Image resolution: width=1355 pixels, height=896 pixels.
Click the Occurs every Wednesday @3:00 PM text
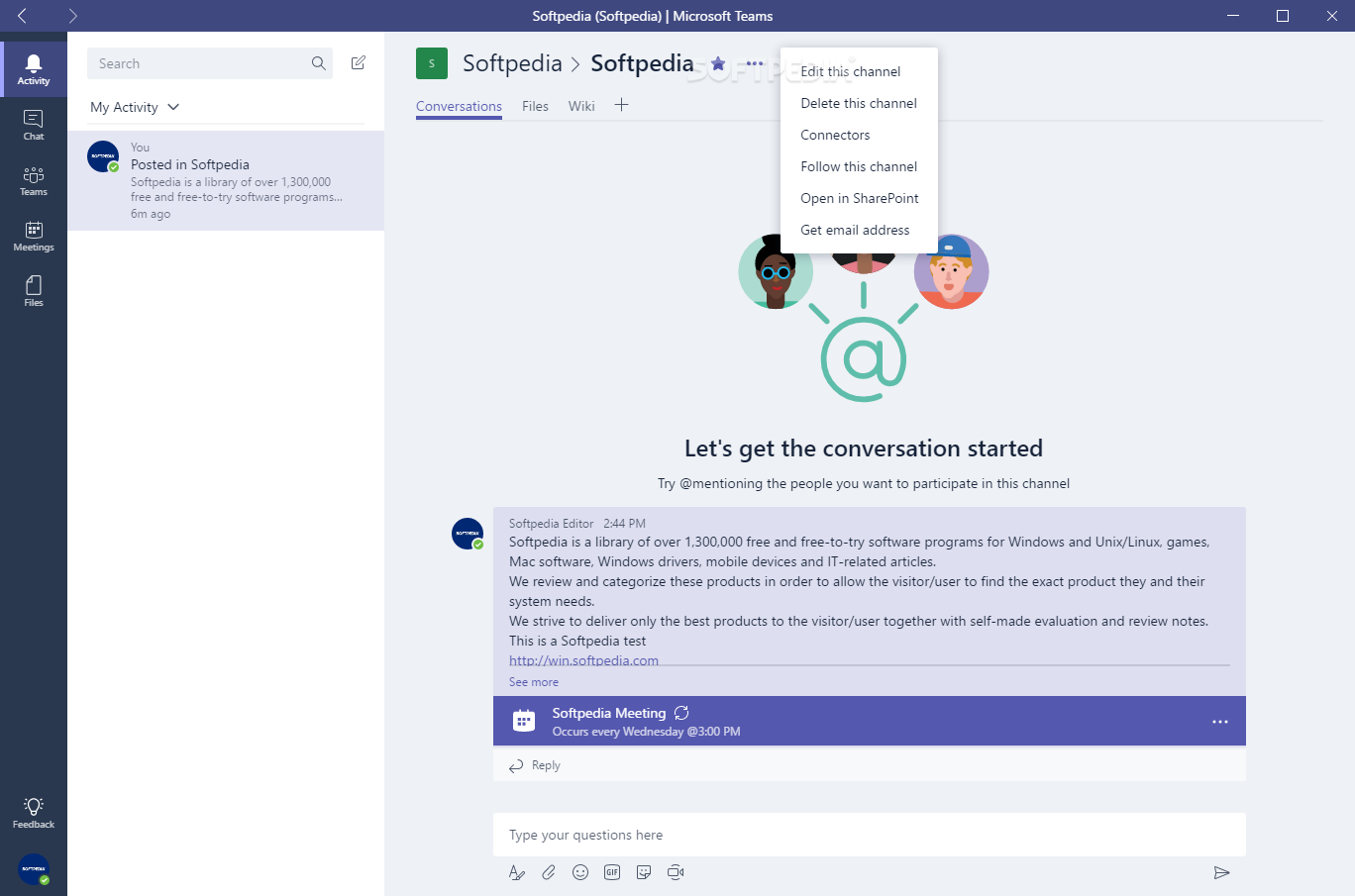pos(646,732)
